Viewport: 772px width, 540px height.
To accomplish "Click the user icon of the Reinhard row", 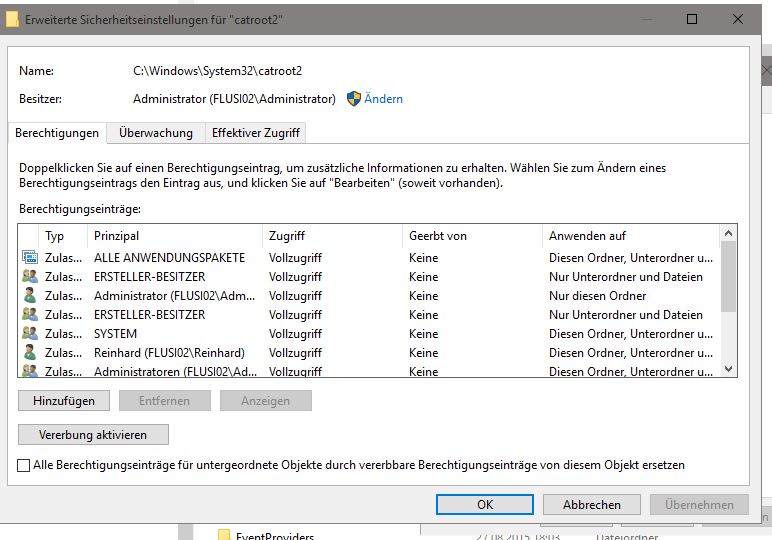I will pos(30,352).
